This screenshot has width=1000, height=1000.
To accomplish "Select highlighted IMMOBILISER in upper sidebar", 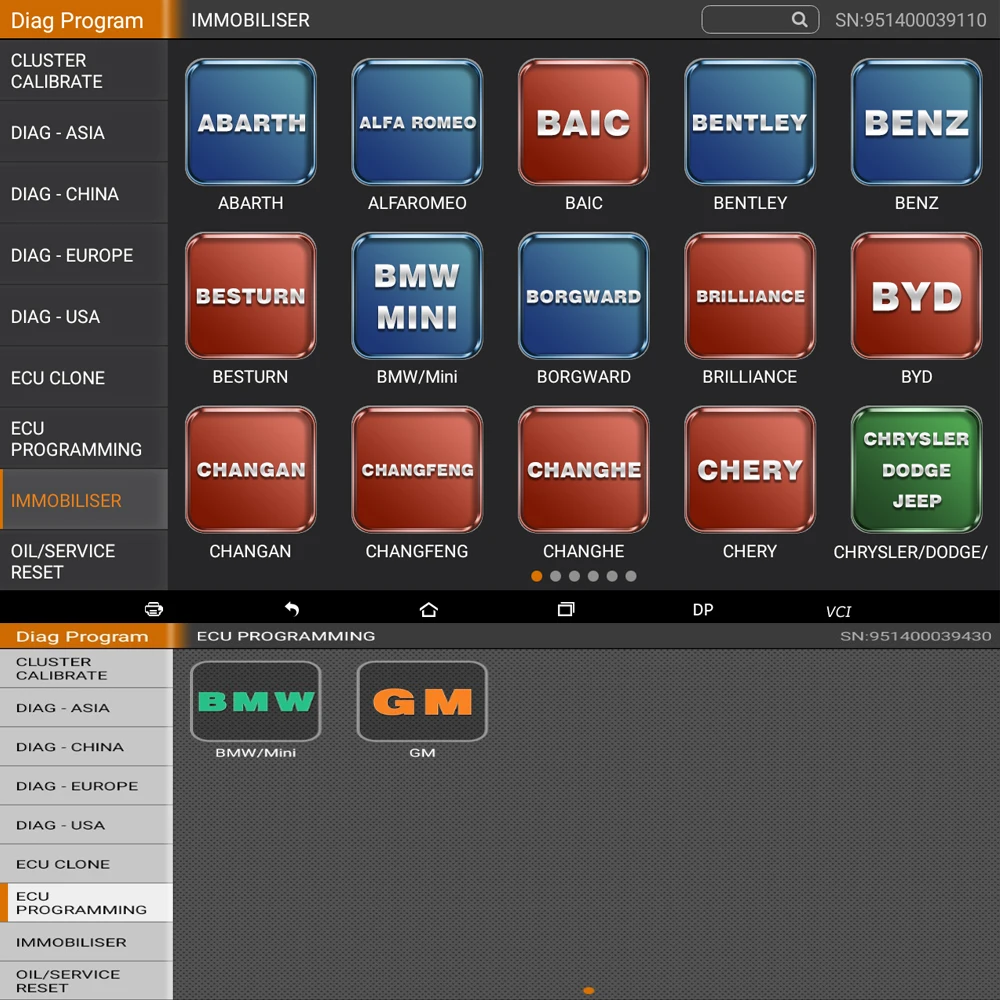I will click(84, 501).
